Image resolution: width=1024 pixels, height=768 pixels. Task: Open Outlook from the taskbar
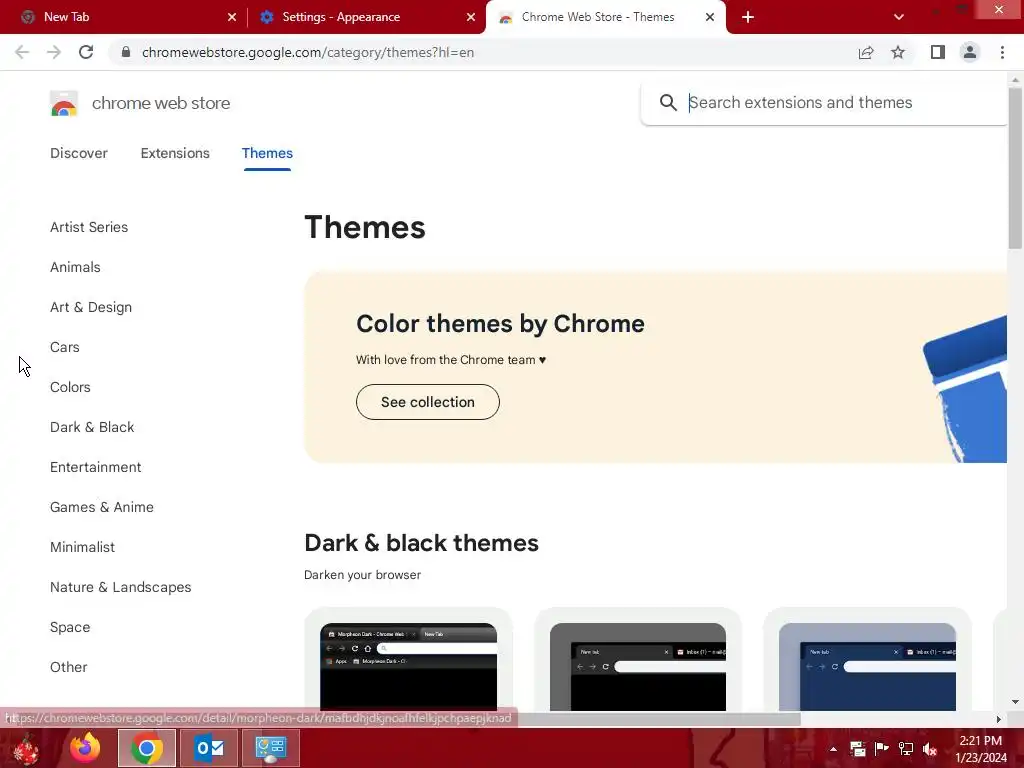pyautogui.click(x=209, y=748)
